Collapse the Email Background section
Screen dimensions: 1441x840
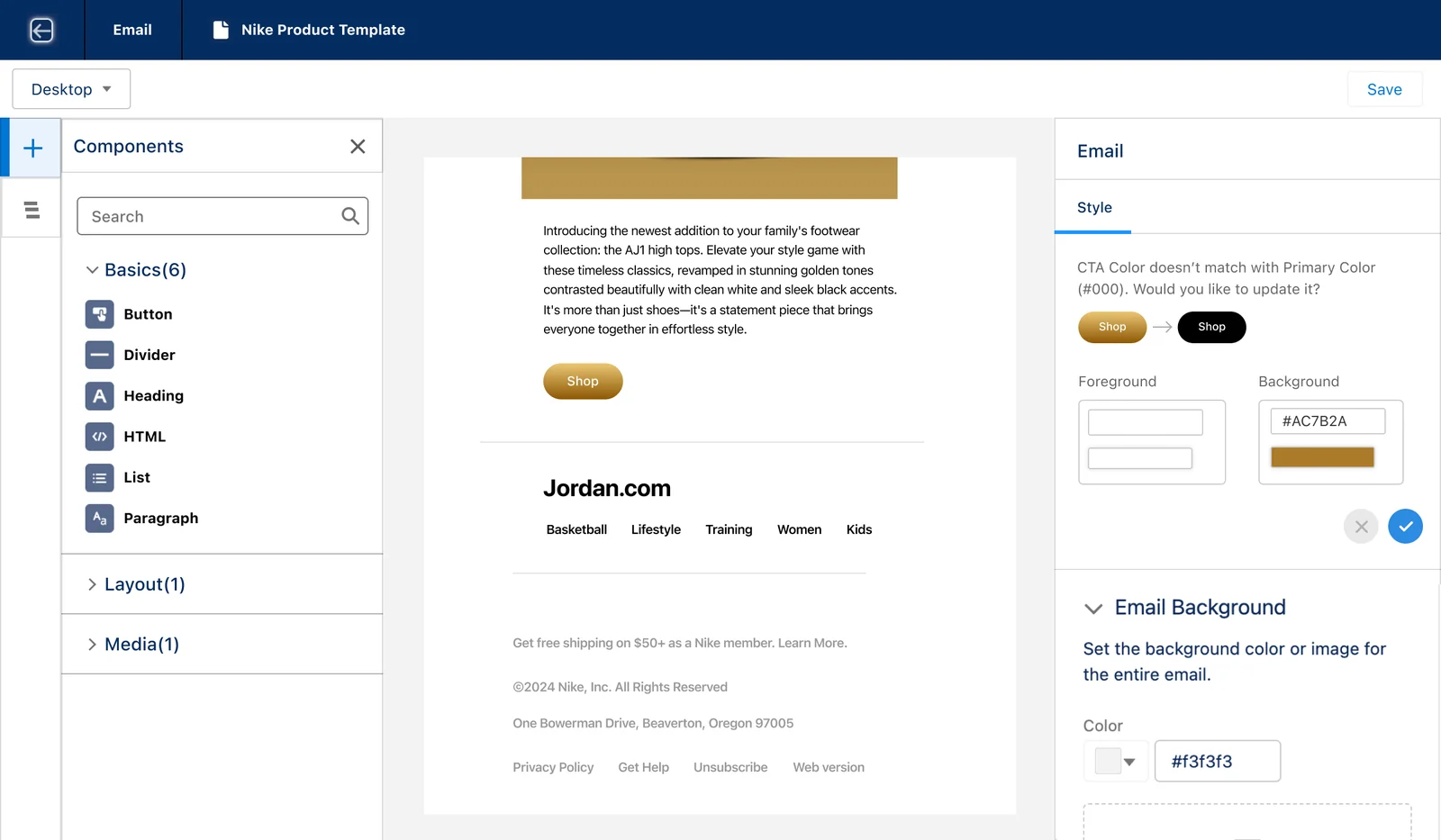pos(1093,609)
